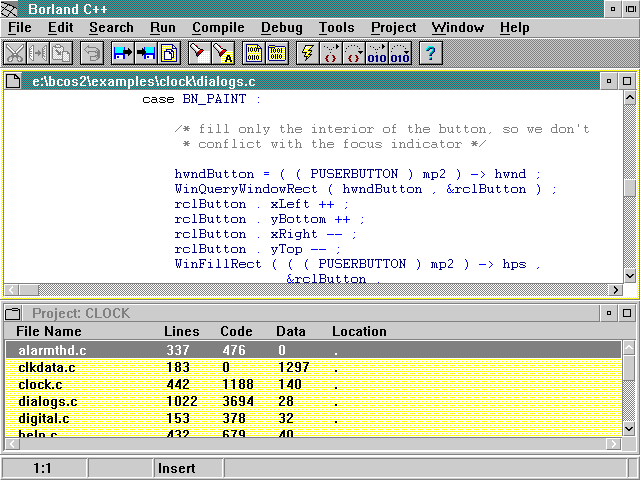The height and width of the screenshot is (480, 640).
Task: Click the 1:1 cursor position status field
Action: click(44, 468)
